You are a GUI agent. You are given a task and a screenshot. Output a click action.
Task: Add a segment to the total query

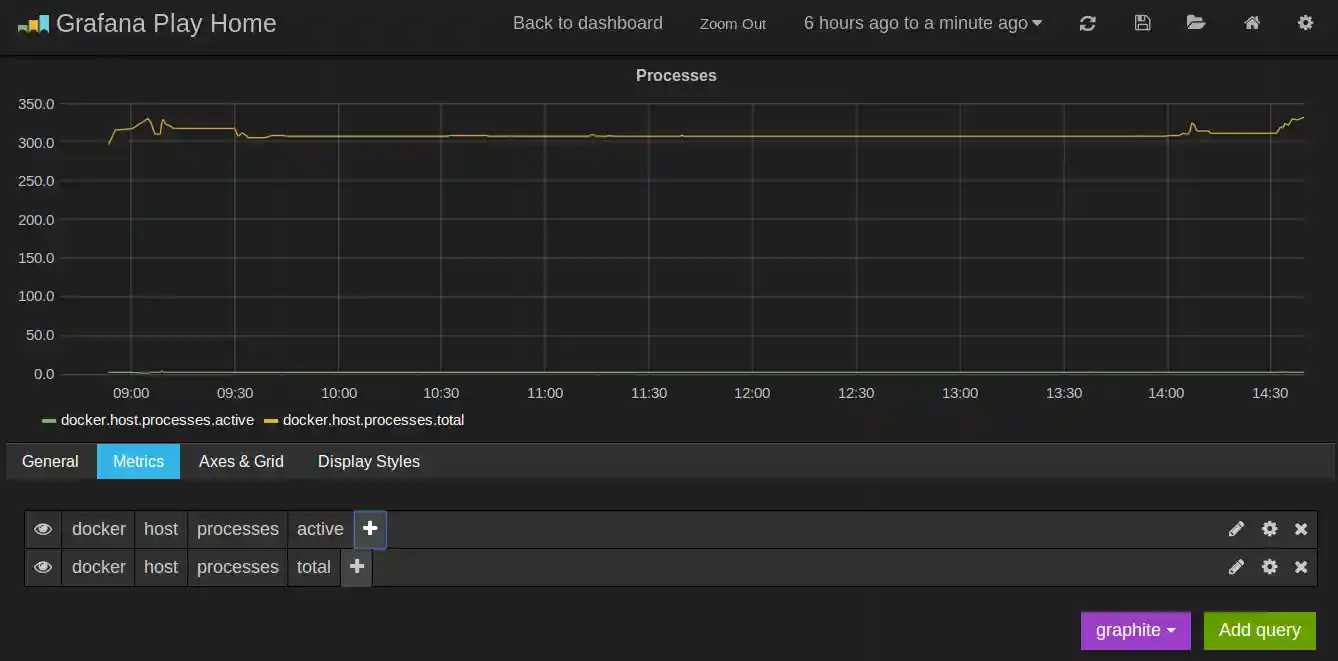(357, 567)
